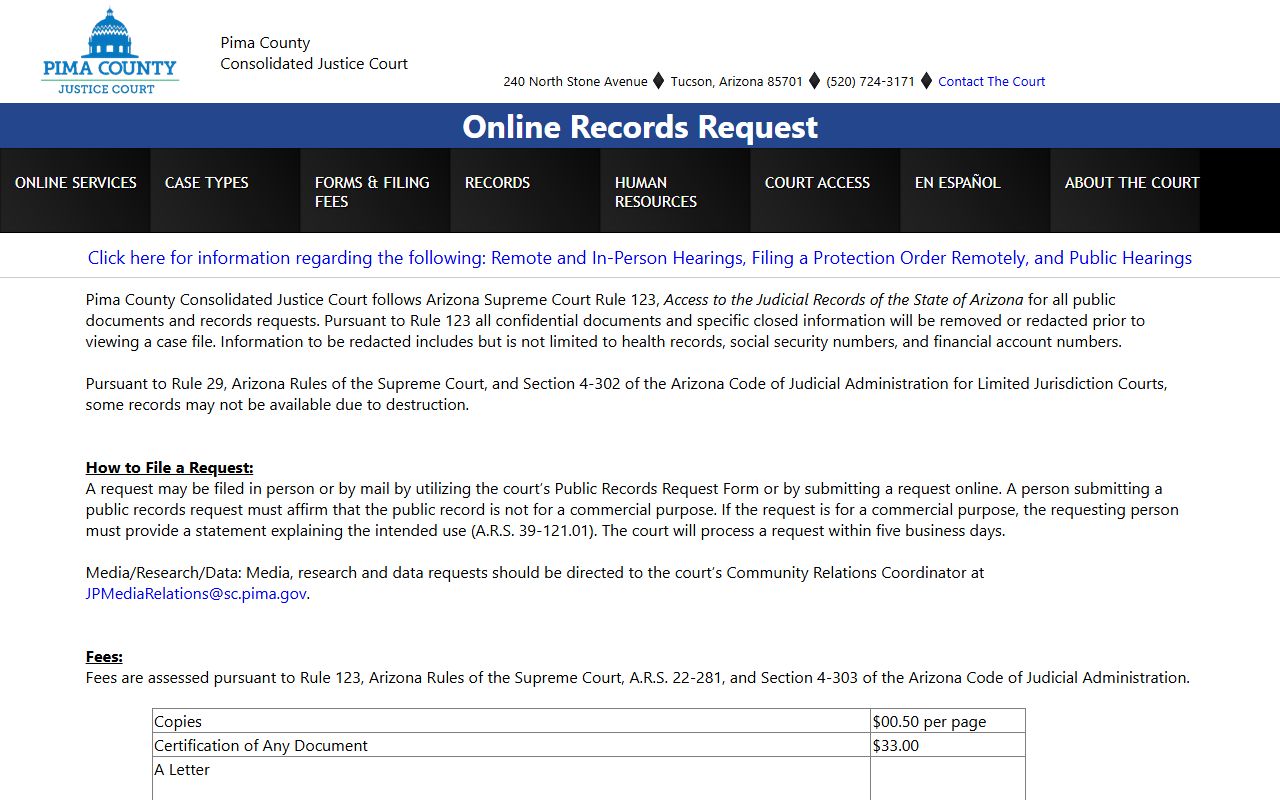This screenshot has width=1280, height=800.
Task: Select the '$00.50 per page' fee cell
Action: click(x=948, y=721)
